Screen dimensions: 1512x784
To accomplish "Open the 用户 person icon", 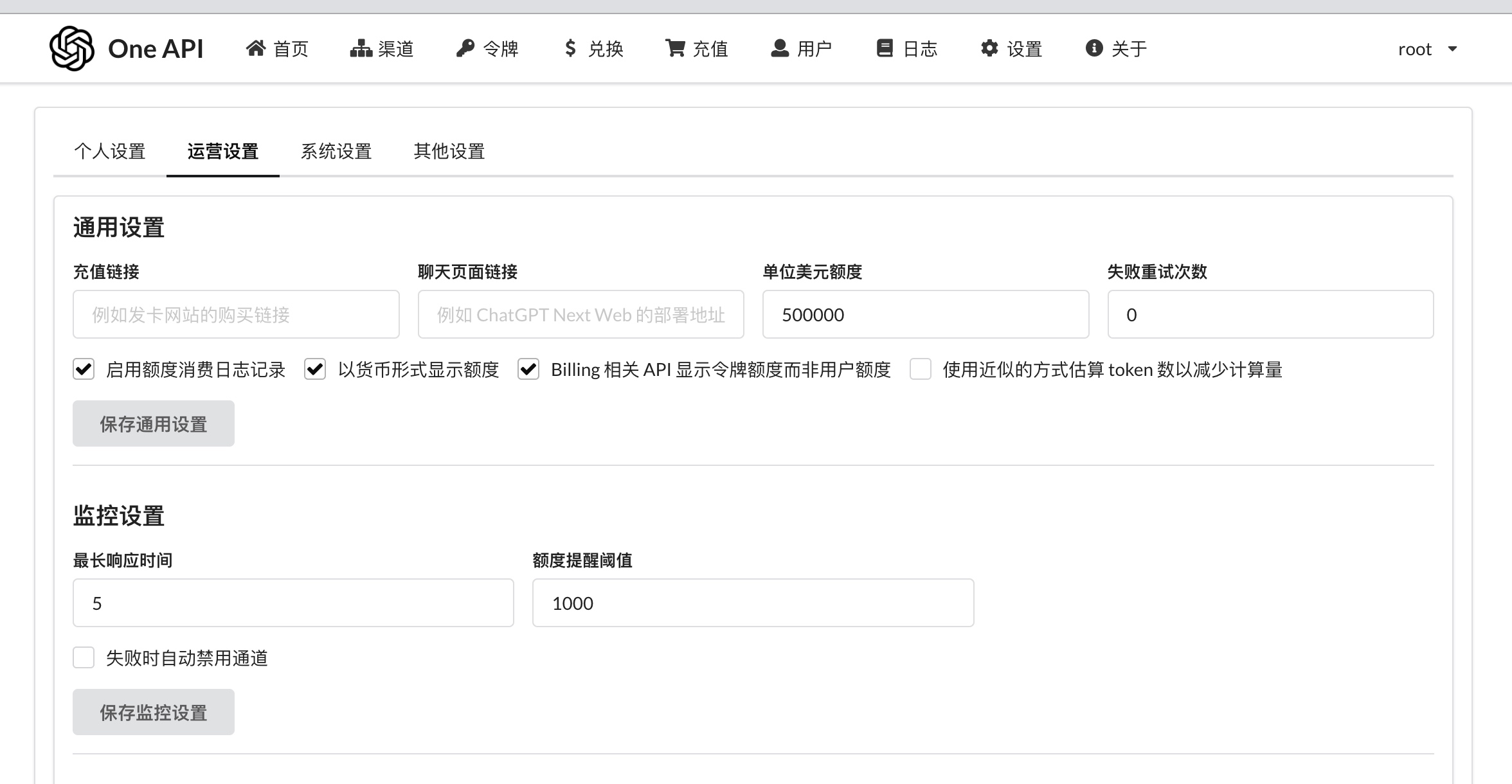I will 780,48.
